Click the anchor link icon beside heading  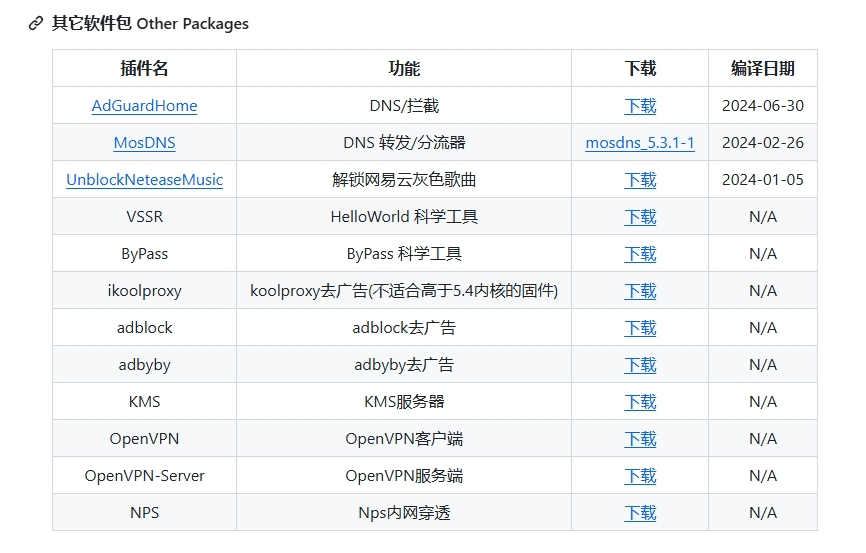(36, 23)
